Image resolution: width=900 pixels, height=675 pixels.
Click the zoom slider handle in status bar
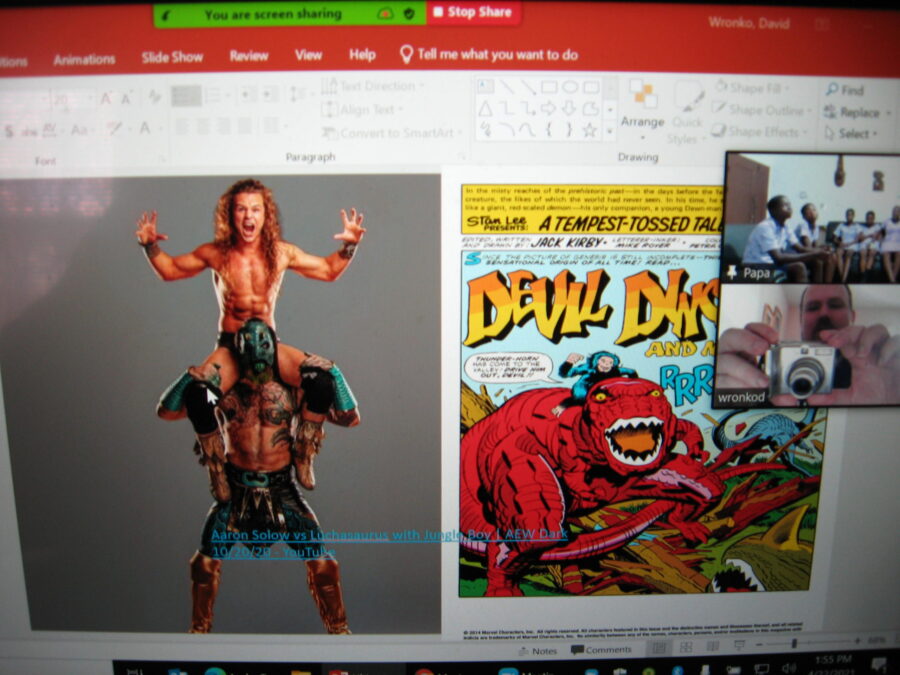click(x=794, y=643)
